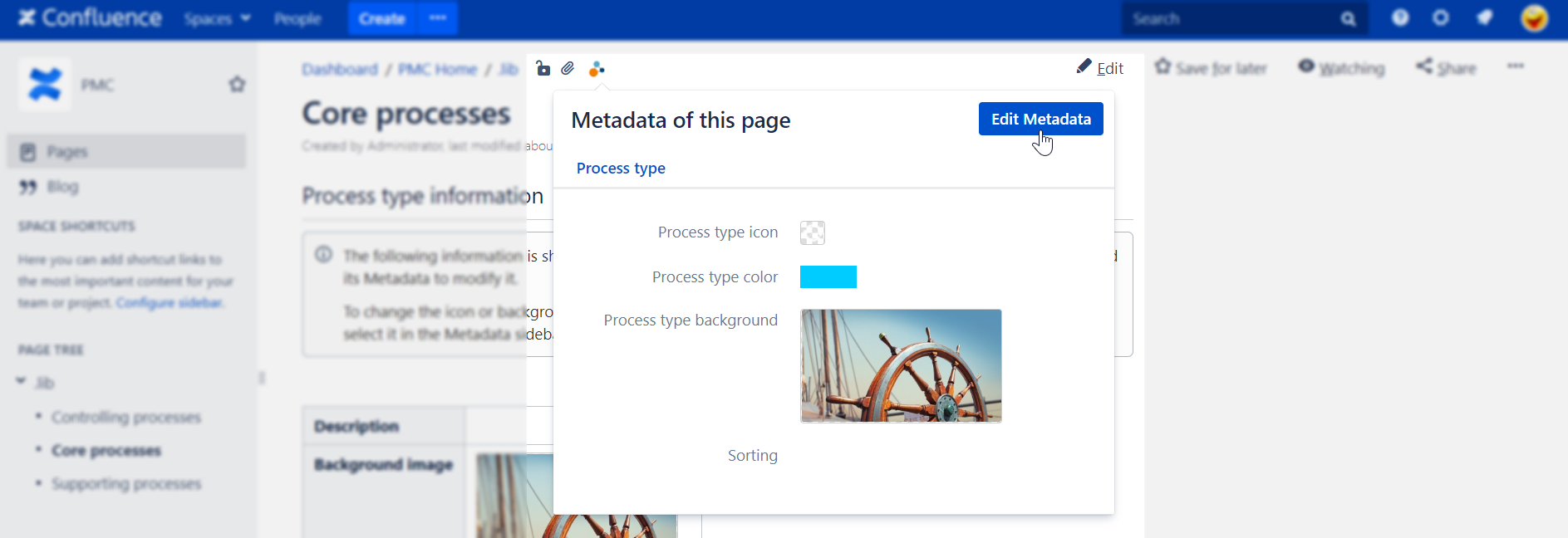Click the info icon in the note panel
This screenshot has width=1568, height=538.
coord(324,254)
